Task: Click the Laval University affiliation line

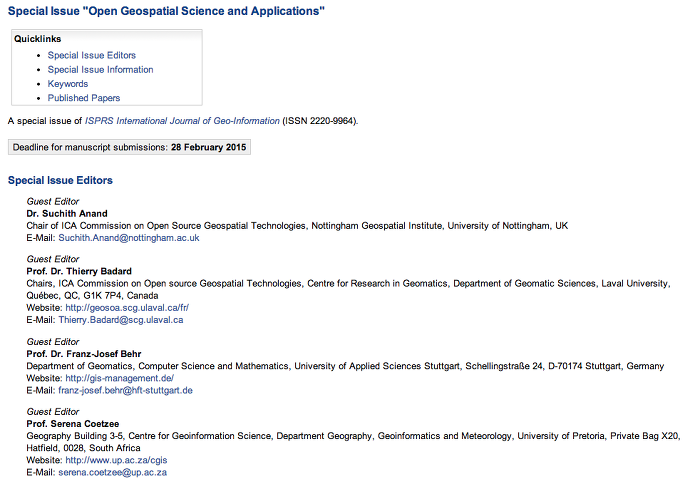Action: (348, 283)
